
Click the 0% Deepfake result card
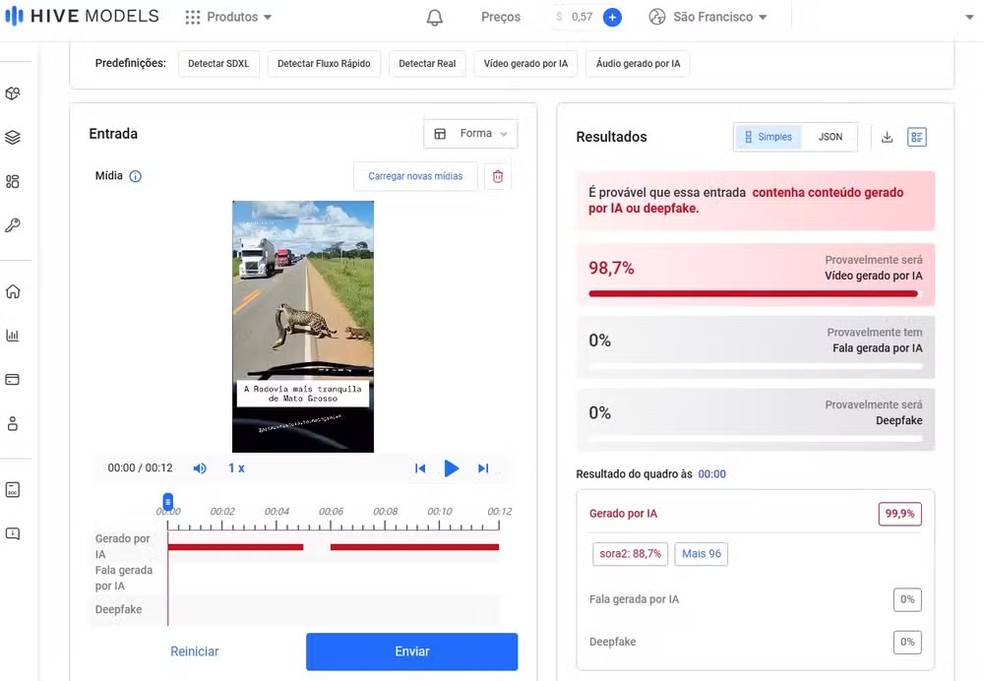(756, 419)
